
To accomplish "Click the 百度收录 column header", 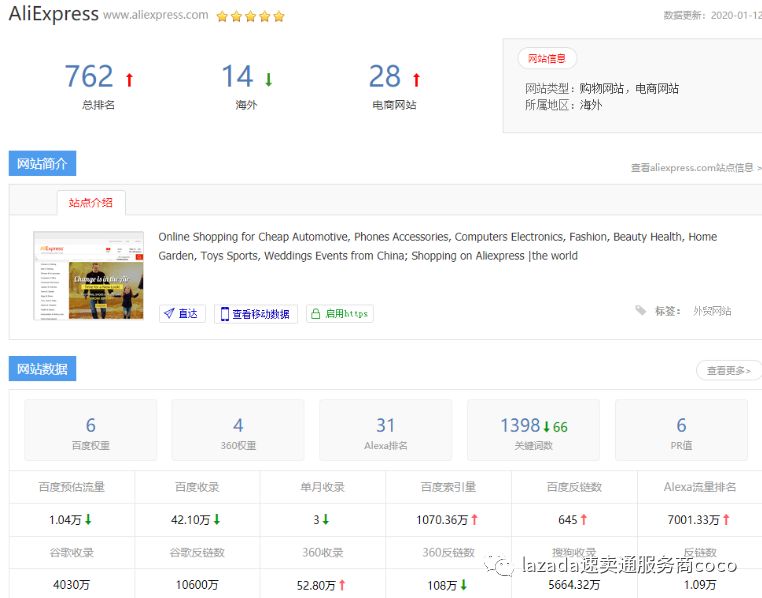I will click(x=197, y=487).
